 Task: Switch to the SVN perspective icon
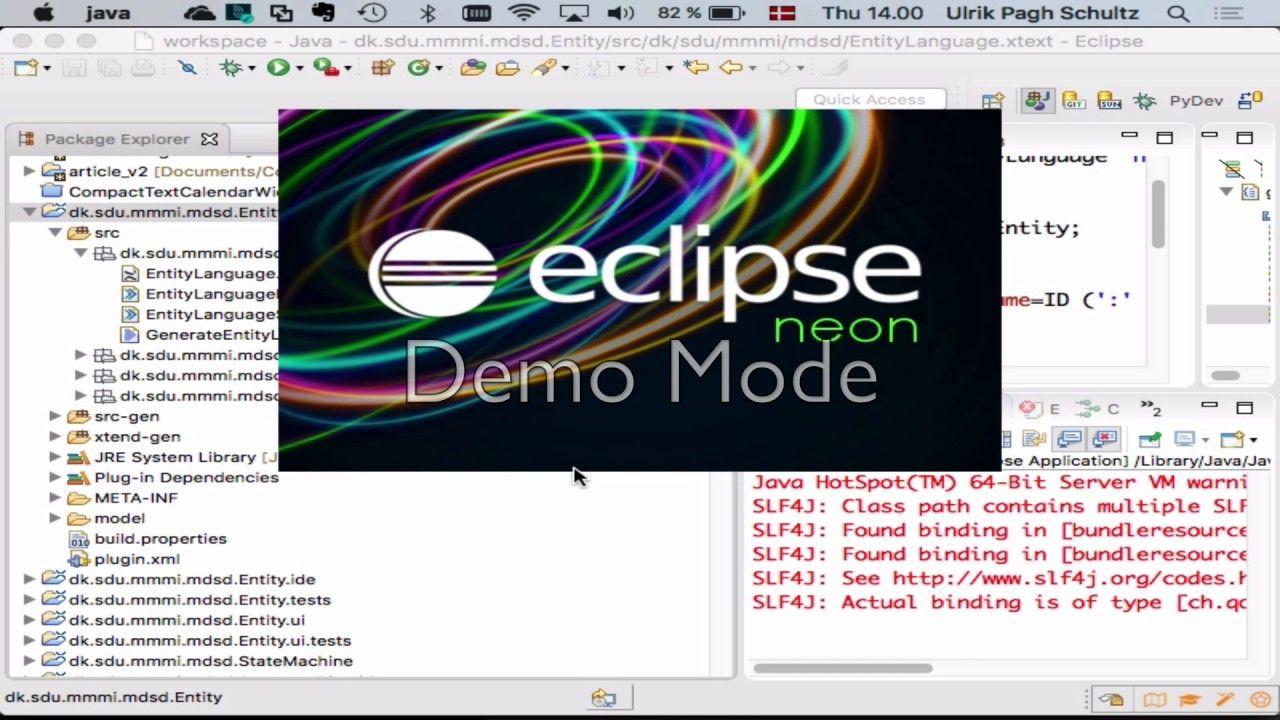1109,101
